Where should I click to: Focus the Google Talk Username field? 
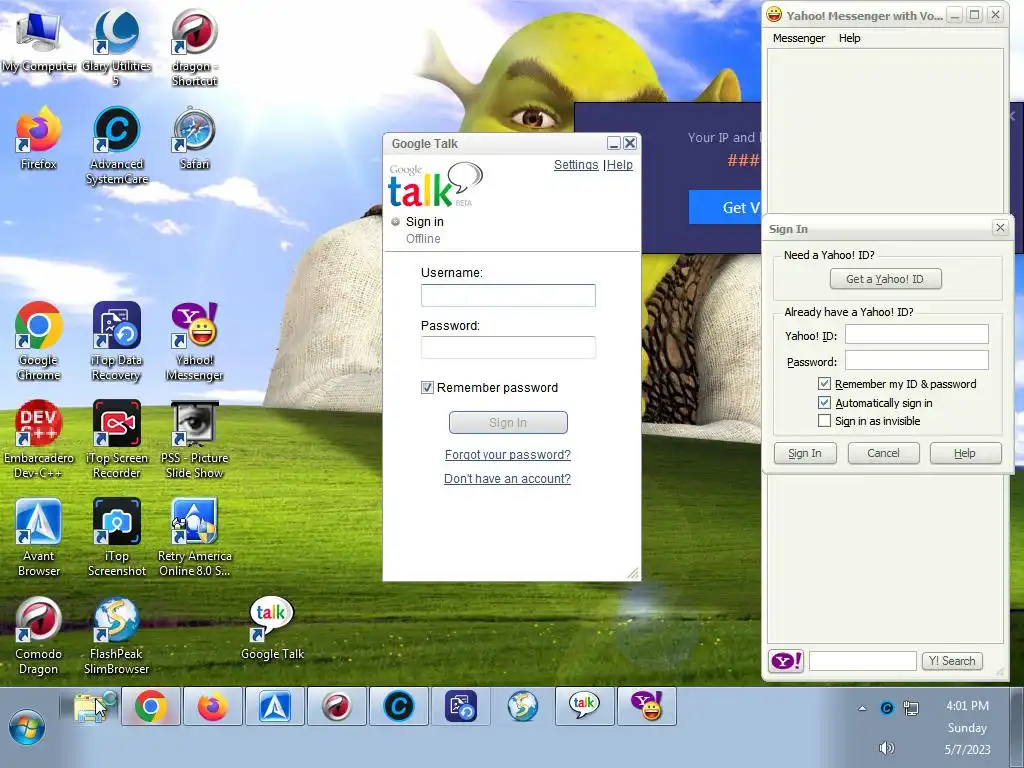click(x=508, y=295)
